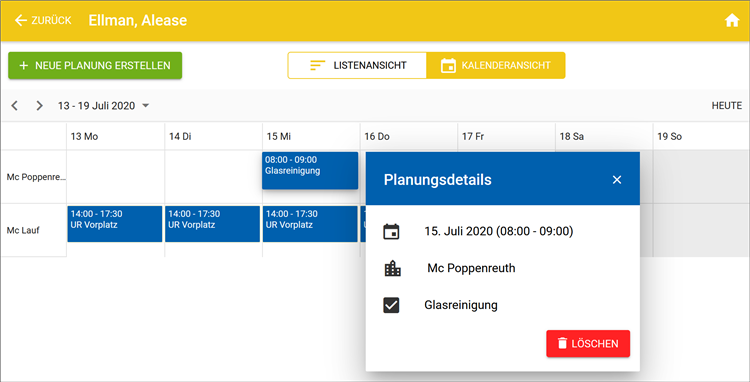Click the back arrow next to ZURÜCK
750x382 pixels.
click(21, 21)
